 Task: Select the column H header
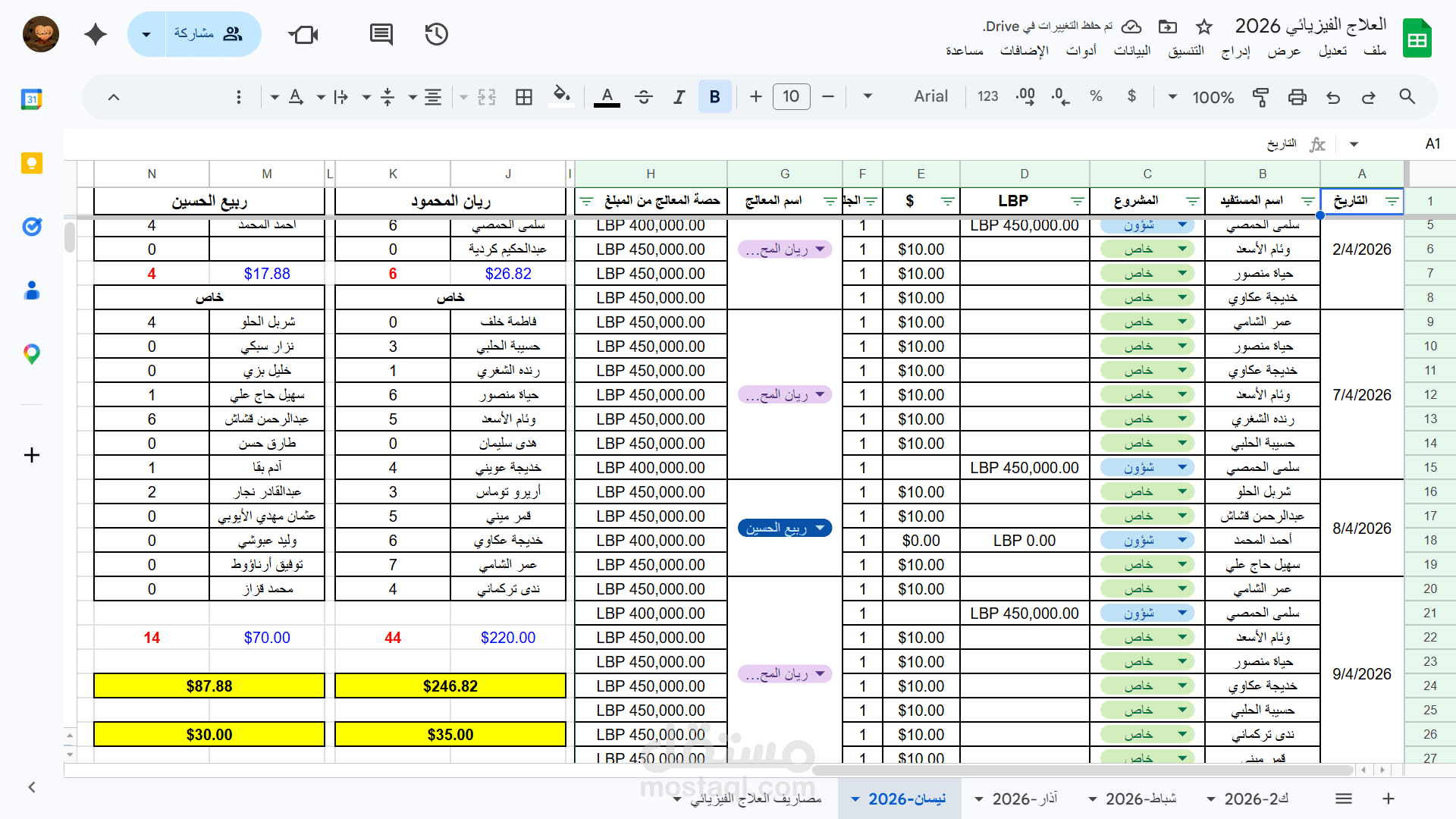(x=651, y=174)
